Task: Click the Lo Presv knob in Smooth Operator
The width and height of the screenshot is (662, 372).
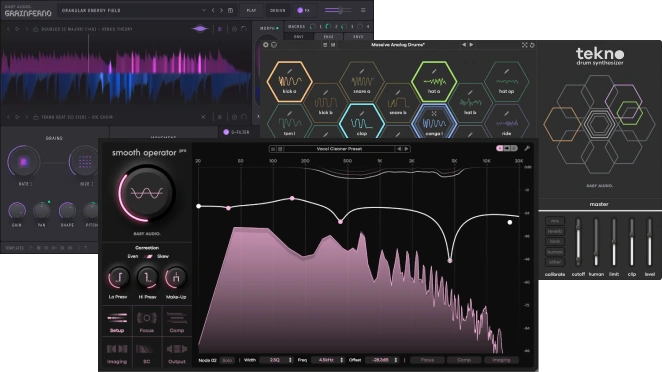Action: pos(118,277)
